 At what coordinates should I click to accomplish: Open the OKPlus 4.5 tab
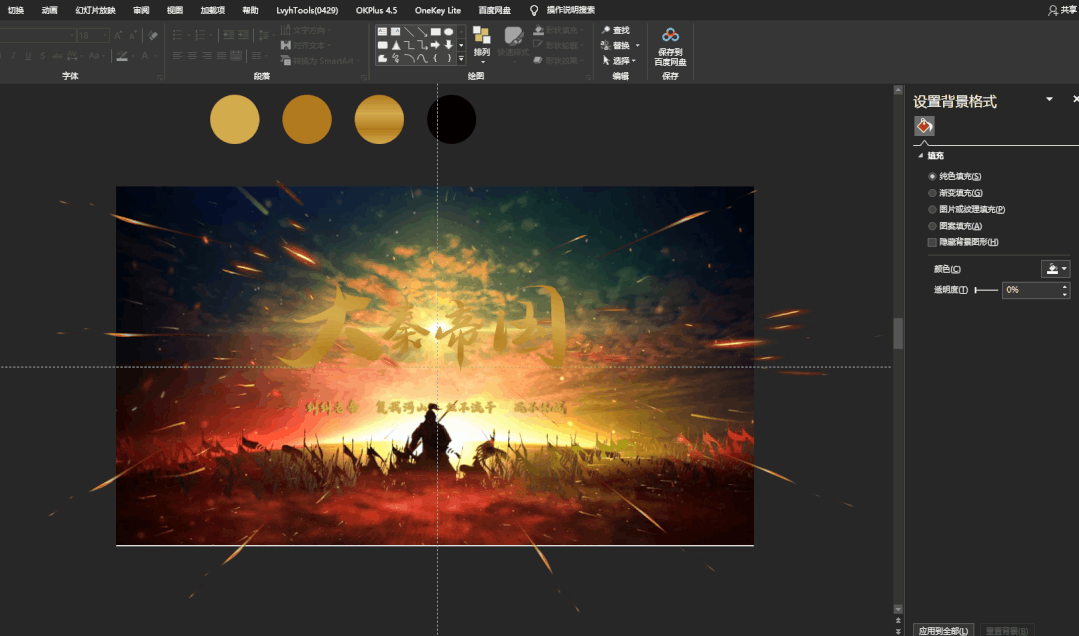click(x=376, y=10)
